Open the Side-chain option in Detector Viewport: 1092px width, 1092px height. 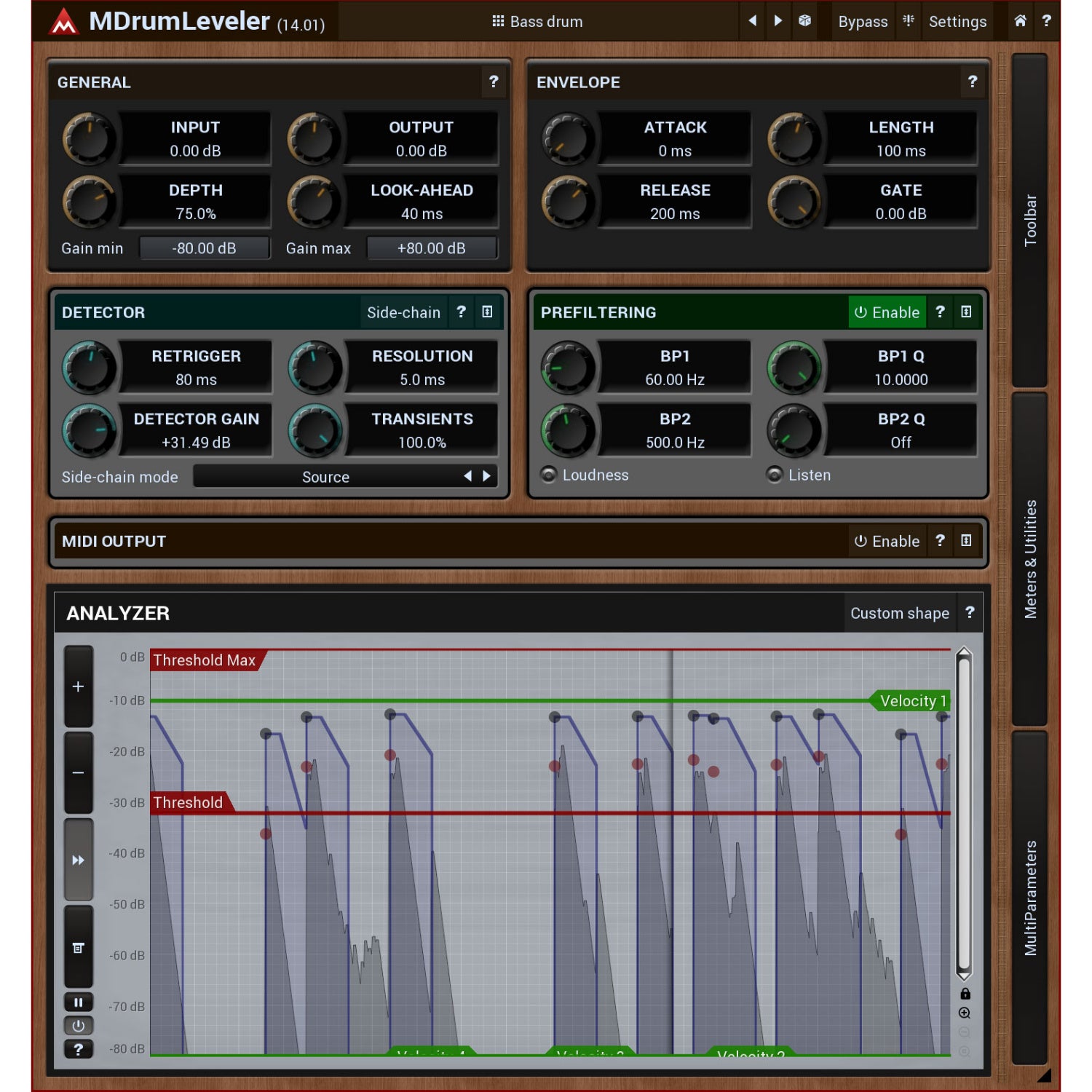pos(403,312)
